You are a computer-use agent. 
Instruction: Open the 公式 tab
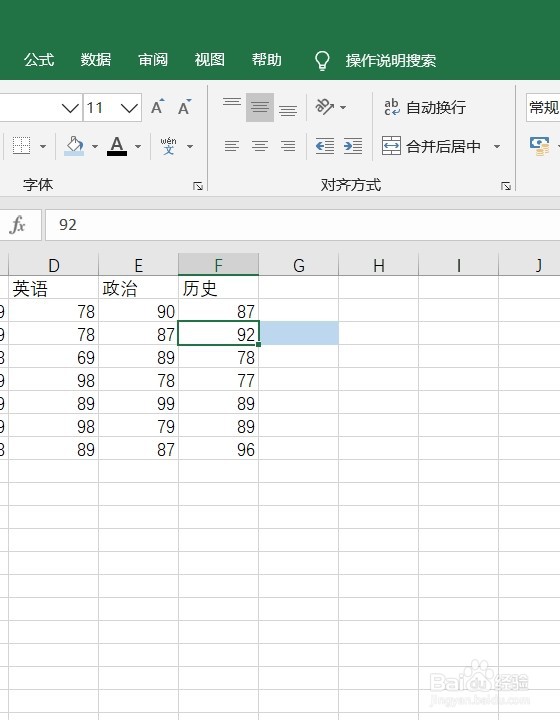pyautogui.click(x=39, y=60)
